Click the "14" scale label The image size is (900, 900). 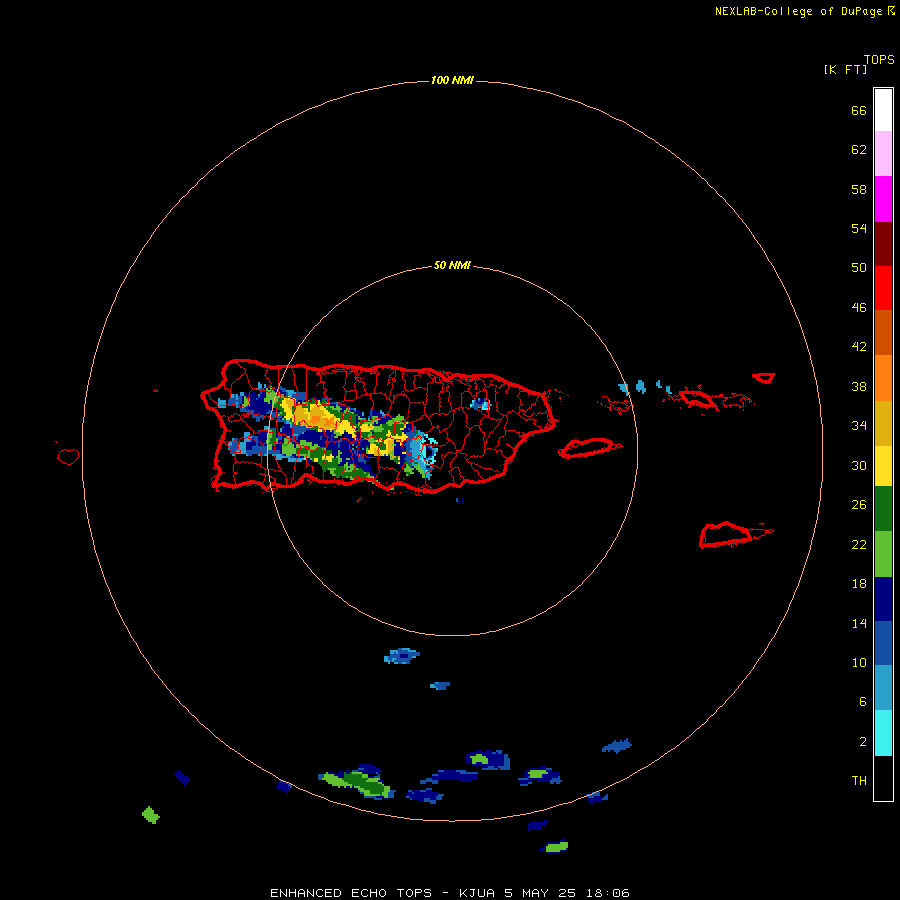[x=859, y=623]
